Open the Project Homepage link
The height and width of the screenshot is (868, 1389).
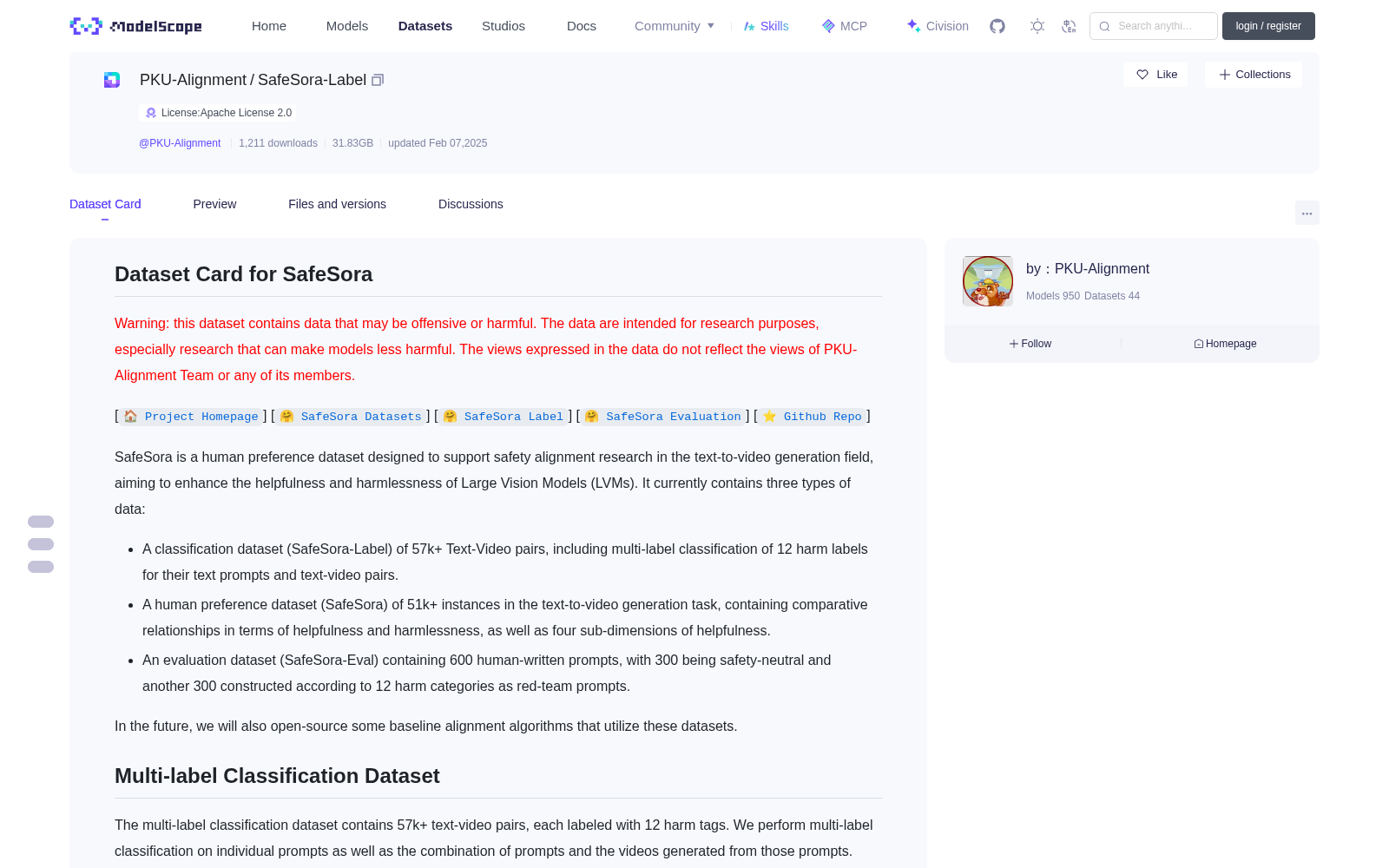click(191, 417)
